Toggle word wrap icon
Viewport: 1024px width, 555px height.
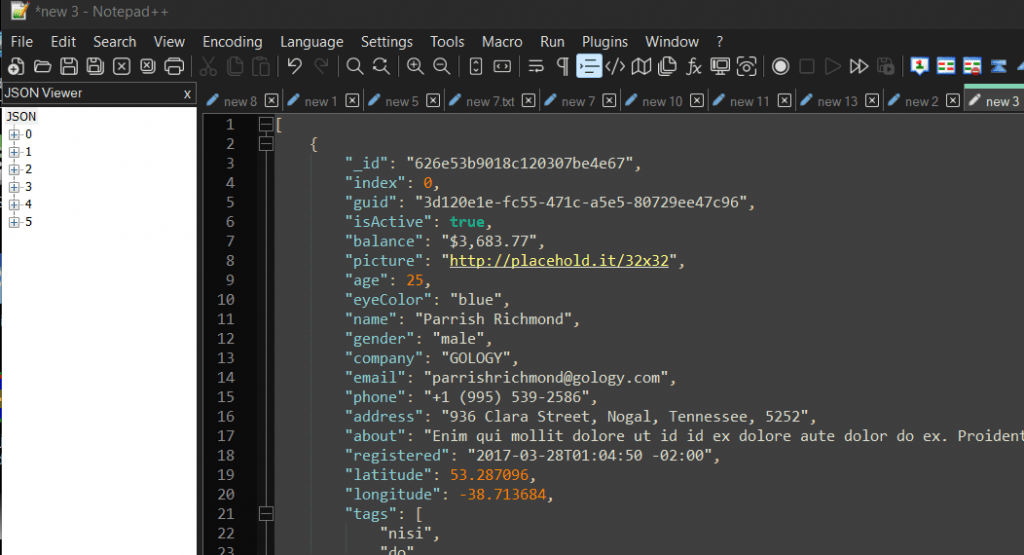[536, 67]
